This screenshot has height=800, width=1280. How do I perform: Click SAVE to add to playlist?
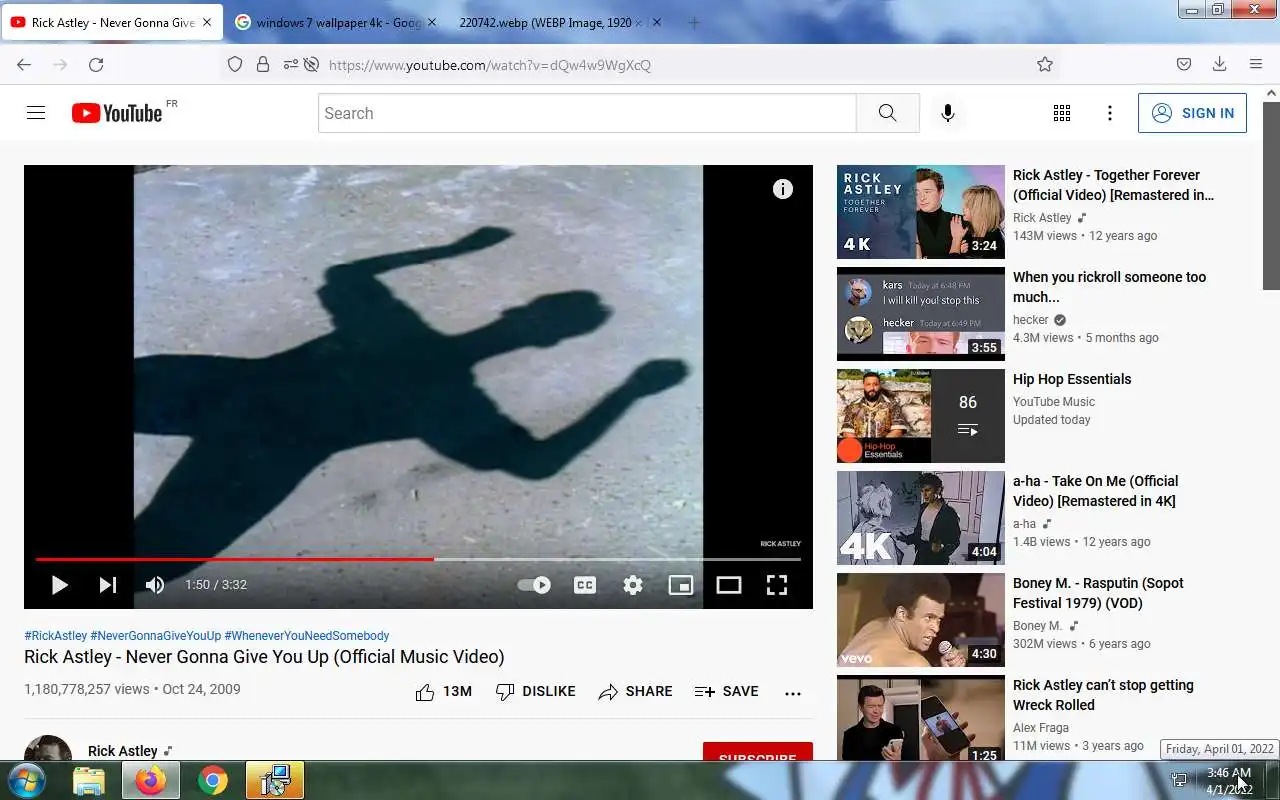click(x=727, y=692)
